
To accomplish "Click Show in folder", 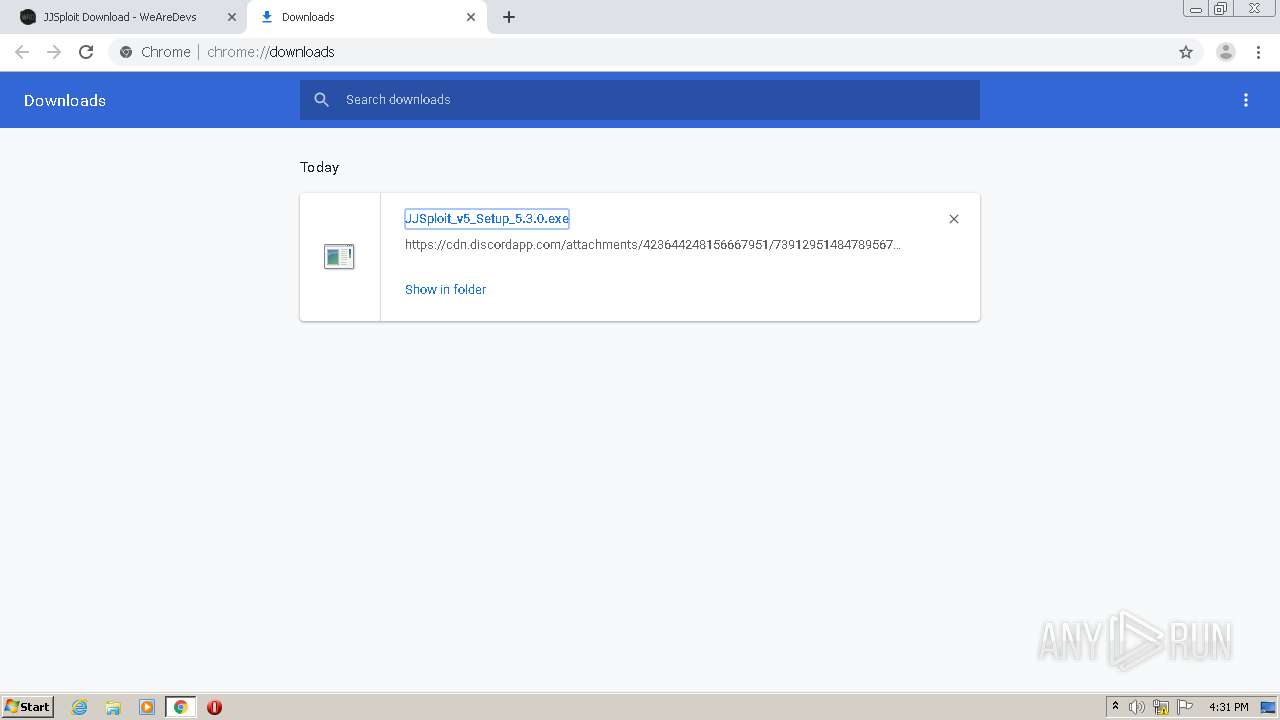I will (445, 289).
